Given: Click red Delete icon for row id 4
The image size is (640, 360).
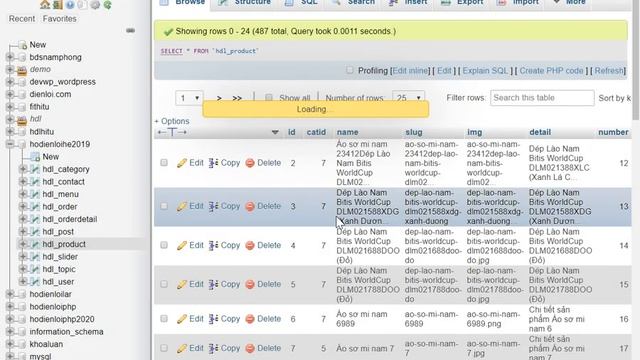Looking at the screenshot, I should [x=250, y=246].
